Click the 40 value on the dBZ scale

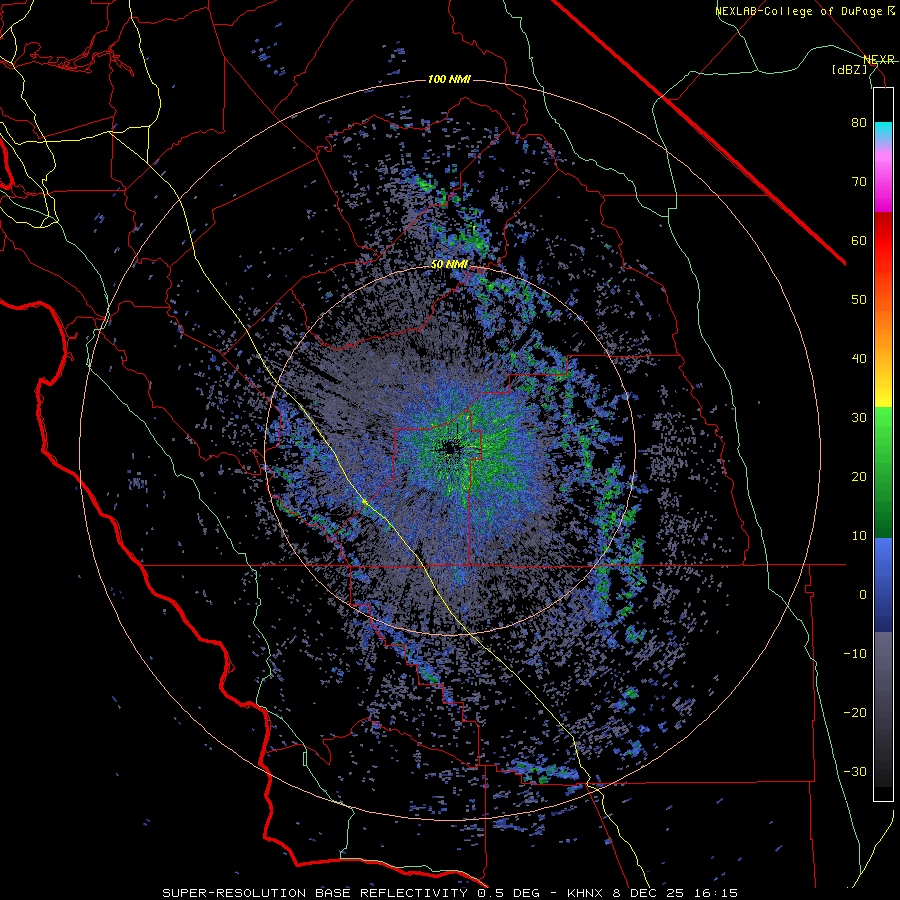click(859, 359)
